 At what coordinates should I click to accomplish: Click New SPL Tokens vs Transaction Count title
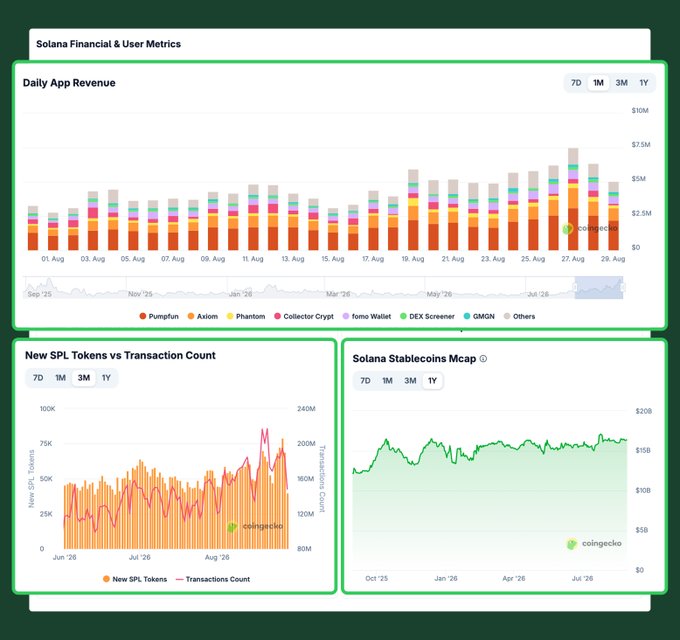pyautogui.click(x=120, y=355)
